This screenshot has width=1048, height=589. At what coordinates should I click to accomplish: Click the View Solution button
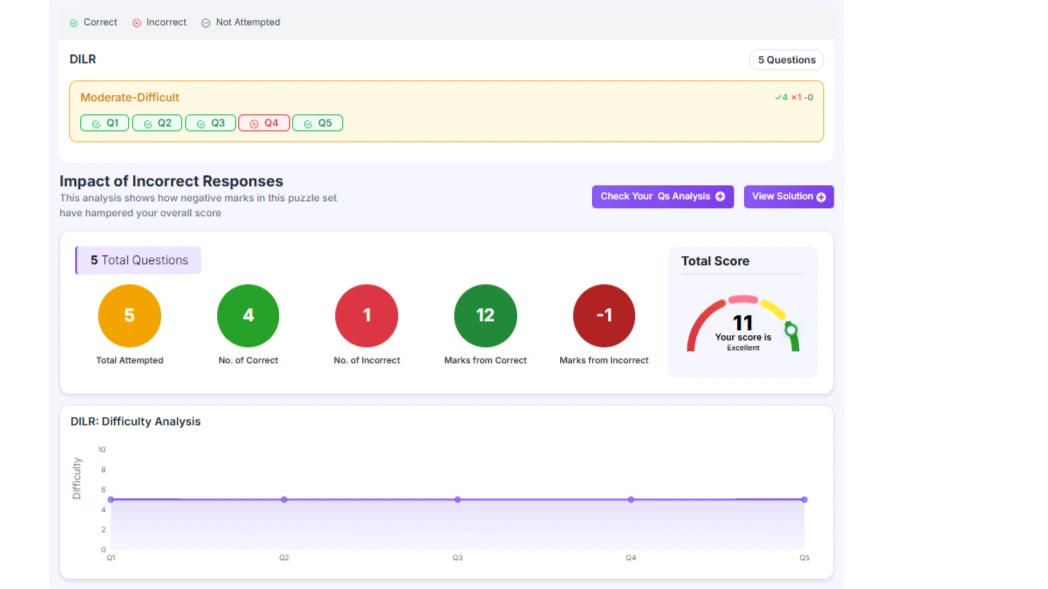pyautogui.click(x=788, y=197)
